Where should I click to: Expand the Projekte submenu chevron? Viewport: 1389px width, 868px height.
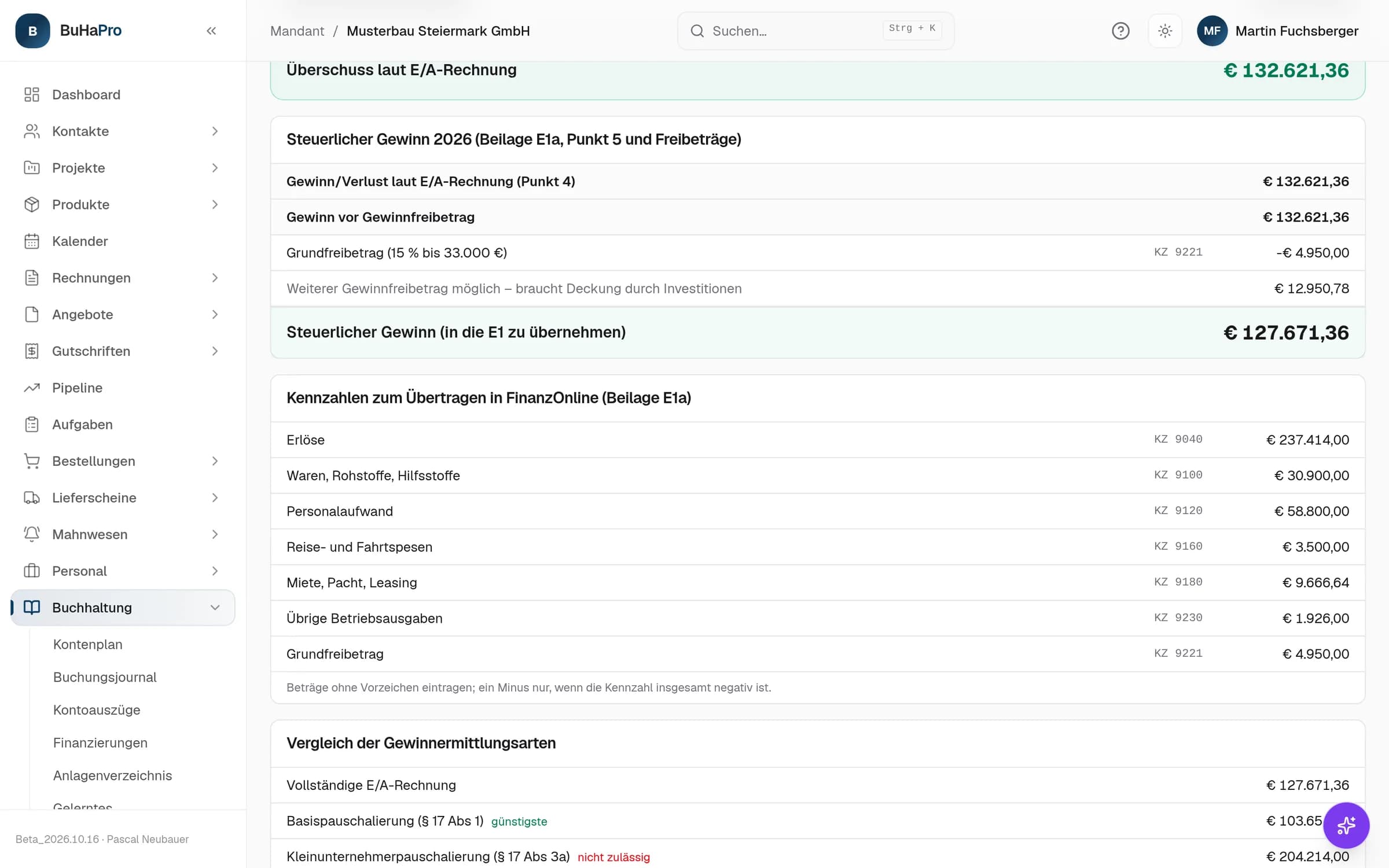(215, 168)
